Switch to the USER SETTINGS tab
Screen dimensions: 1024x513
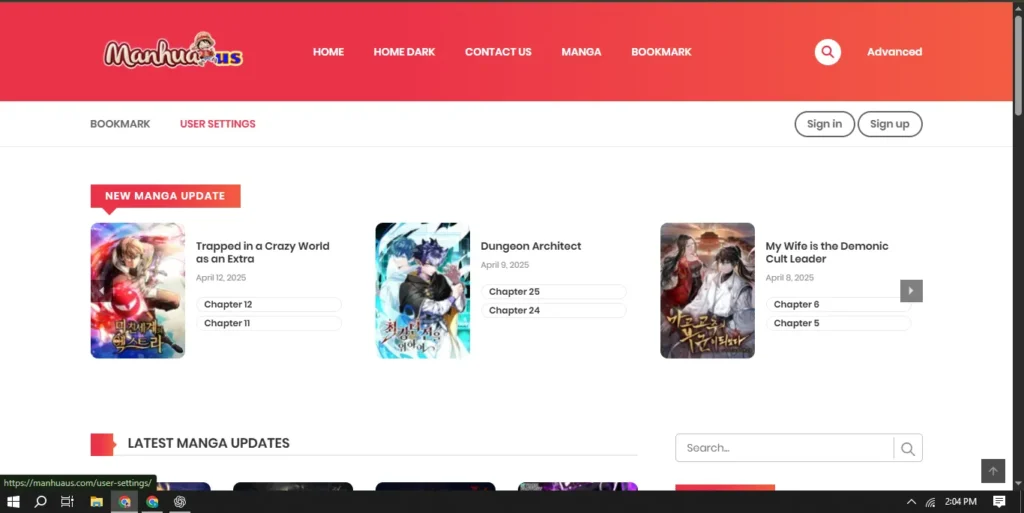pyautogui.click(x=217, y=124)
